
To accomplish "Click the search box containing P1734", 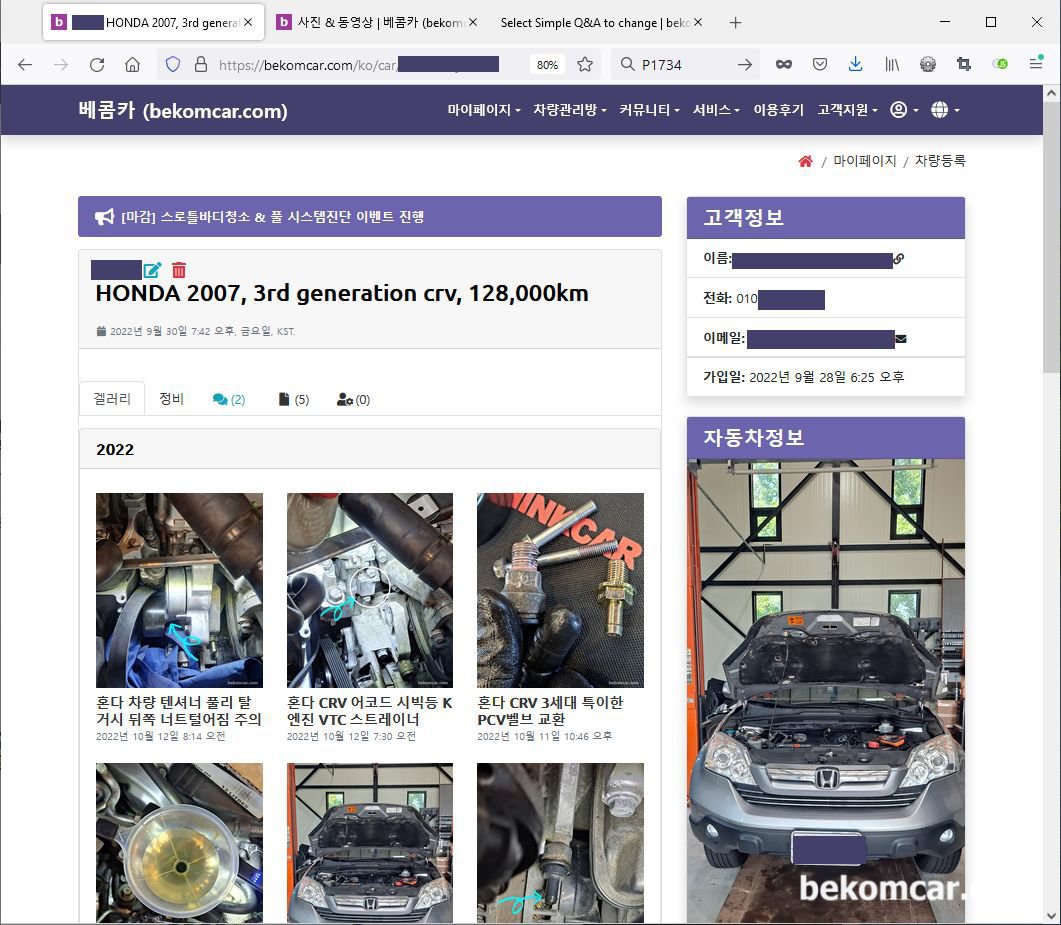I will tap(683, 64).
